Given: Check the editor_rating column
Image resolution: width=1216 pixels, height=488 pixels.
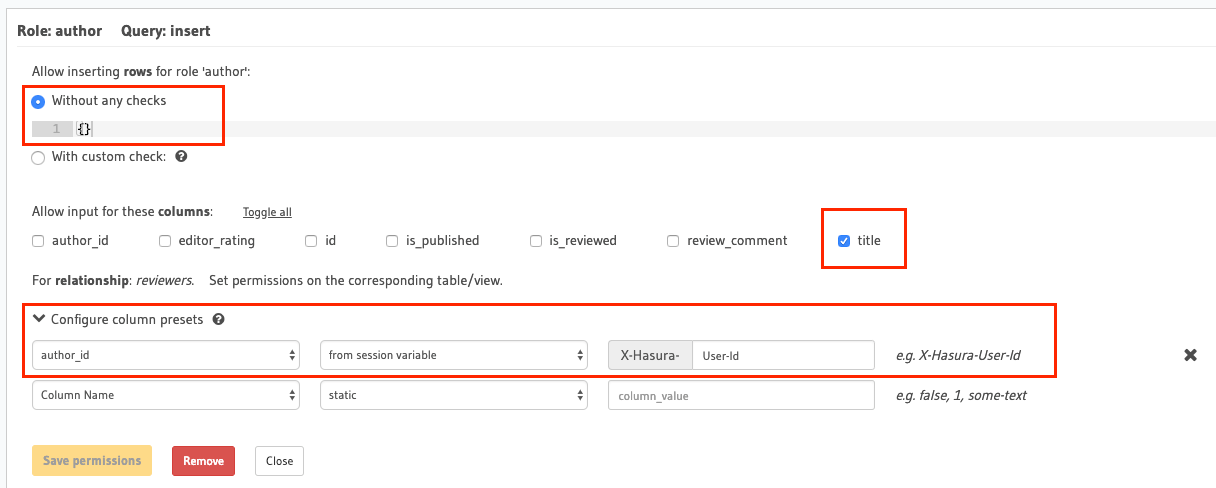Looking at the screenshot, I should point(165,241).
